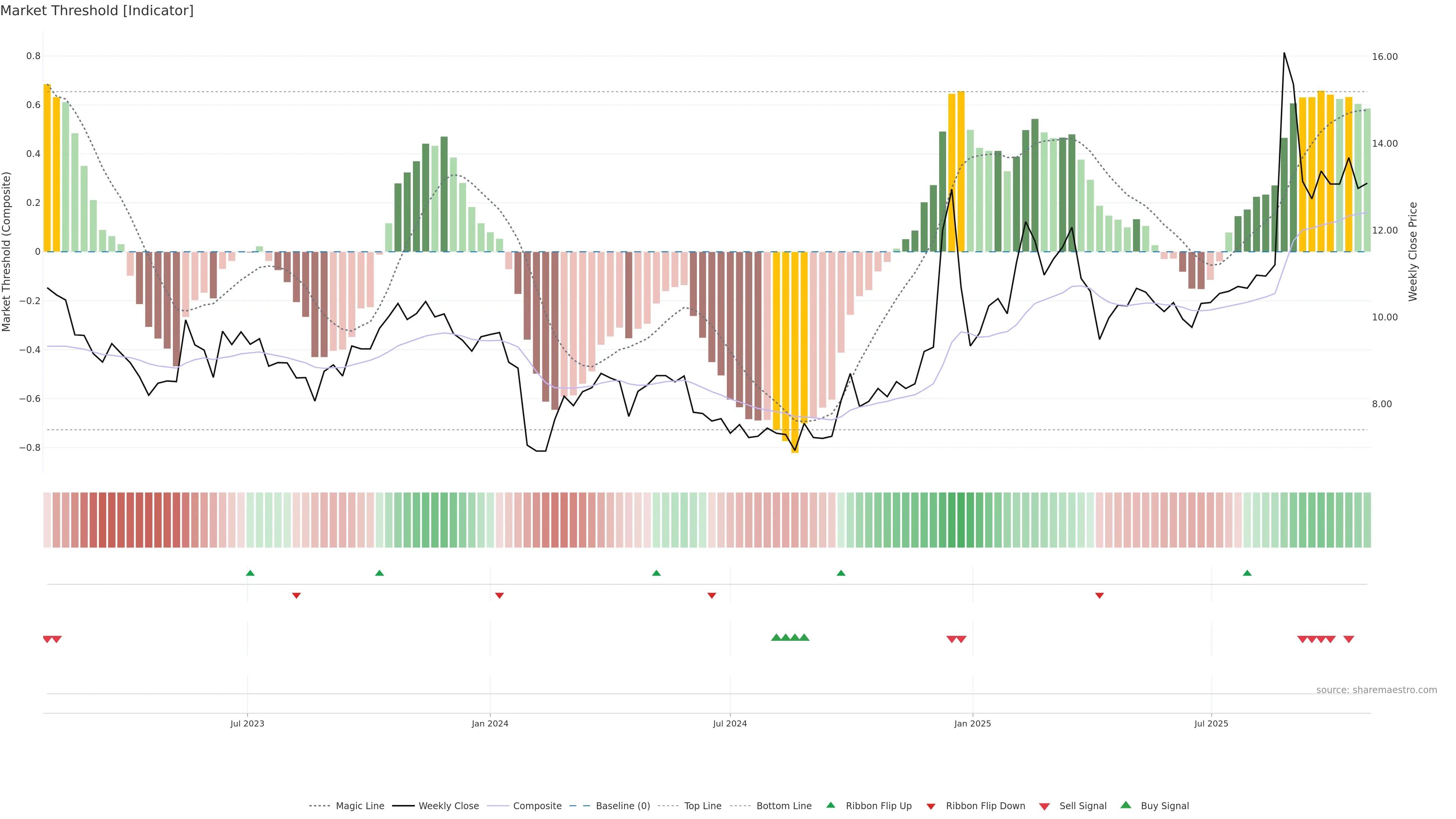Select the ribbon flip up marker at Jul 2023
The width and height of the screenshot is (1456, 819).
250,573
